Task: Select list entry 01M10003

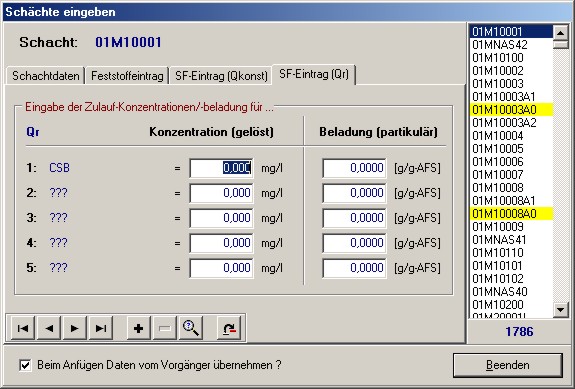Action: pos(511,84)
